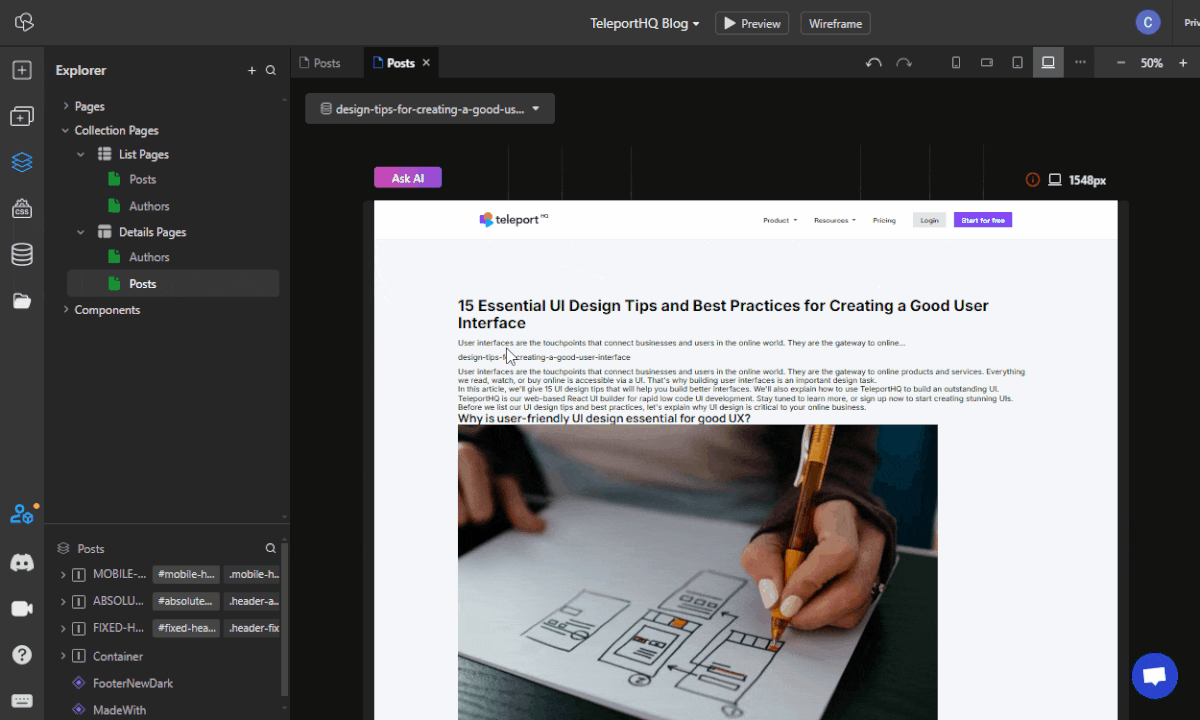Collapse the Details Pages group
Viewport: 1200px width, 720px height.
coord(81,232)
